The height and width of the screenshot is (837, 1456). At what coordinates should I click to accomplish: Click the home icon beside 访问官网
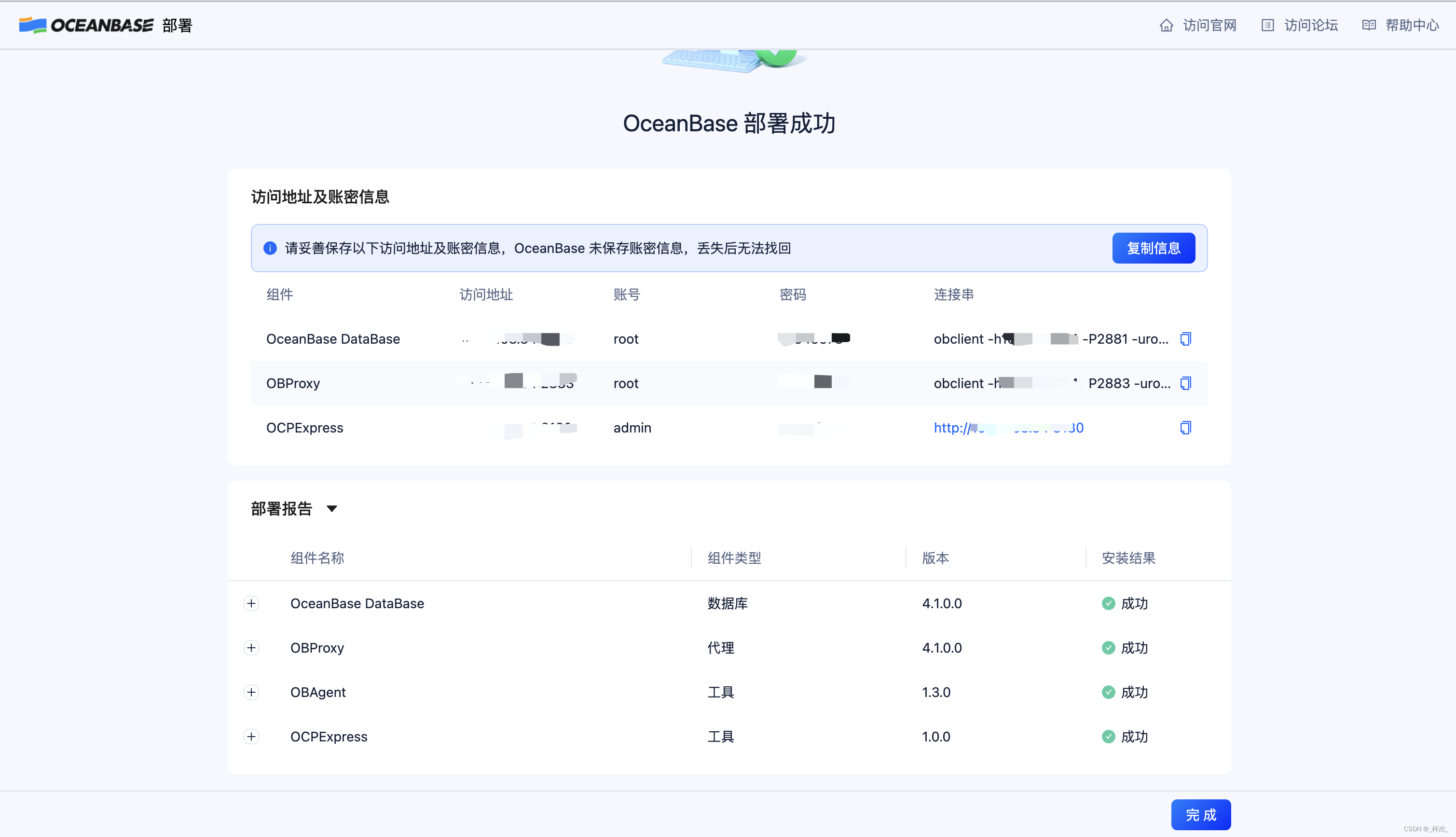click(1166, 25)
